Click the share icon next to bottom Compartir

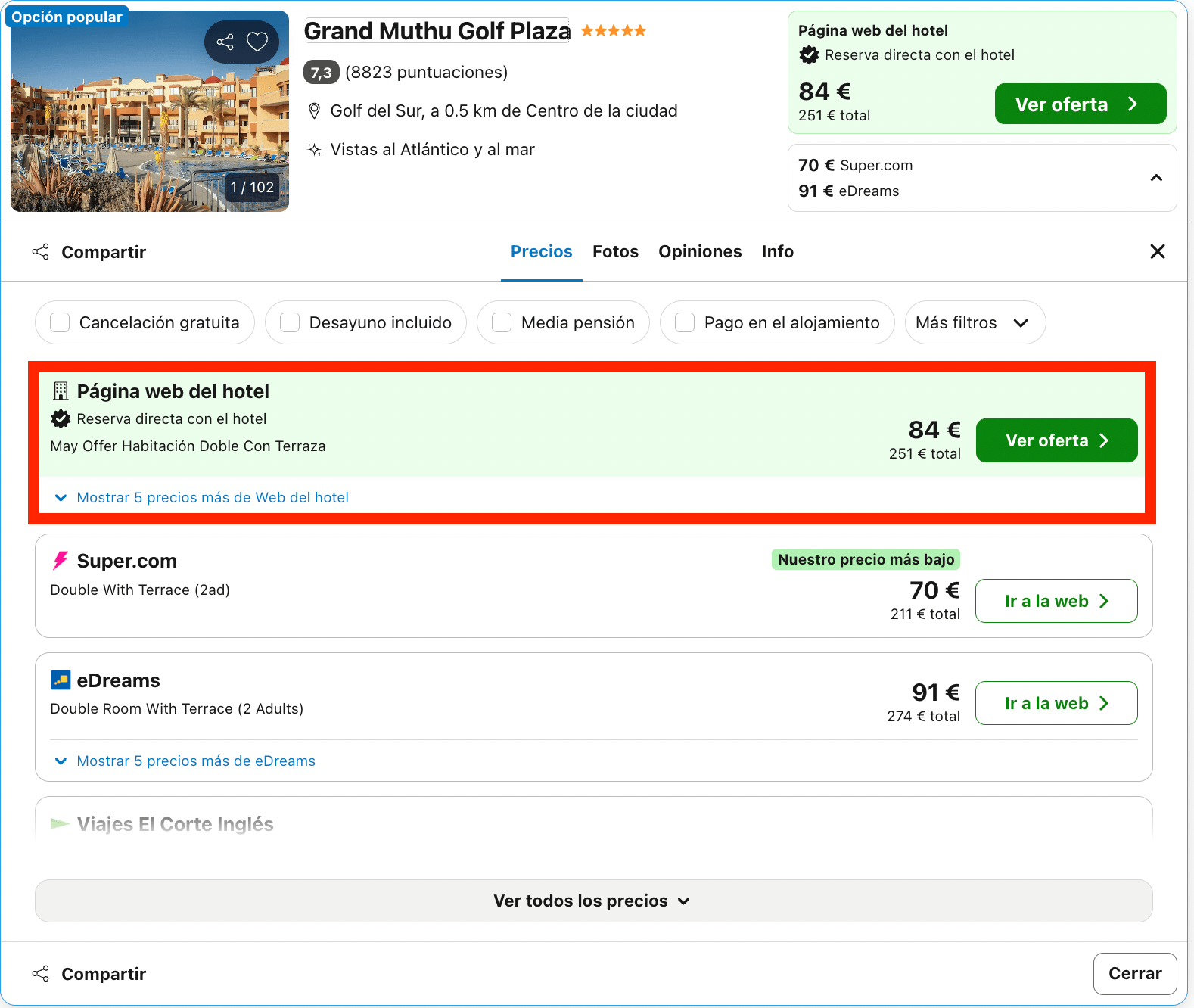(41, 974)
